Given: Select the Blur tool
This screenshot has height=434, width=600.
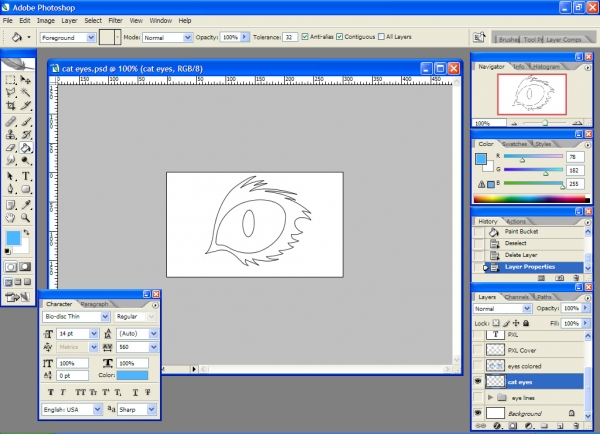Looking at the screenshot, I should 10,160.
